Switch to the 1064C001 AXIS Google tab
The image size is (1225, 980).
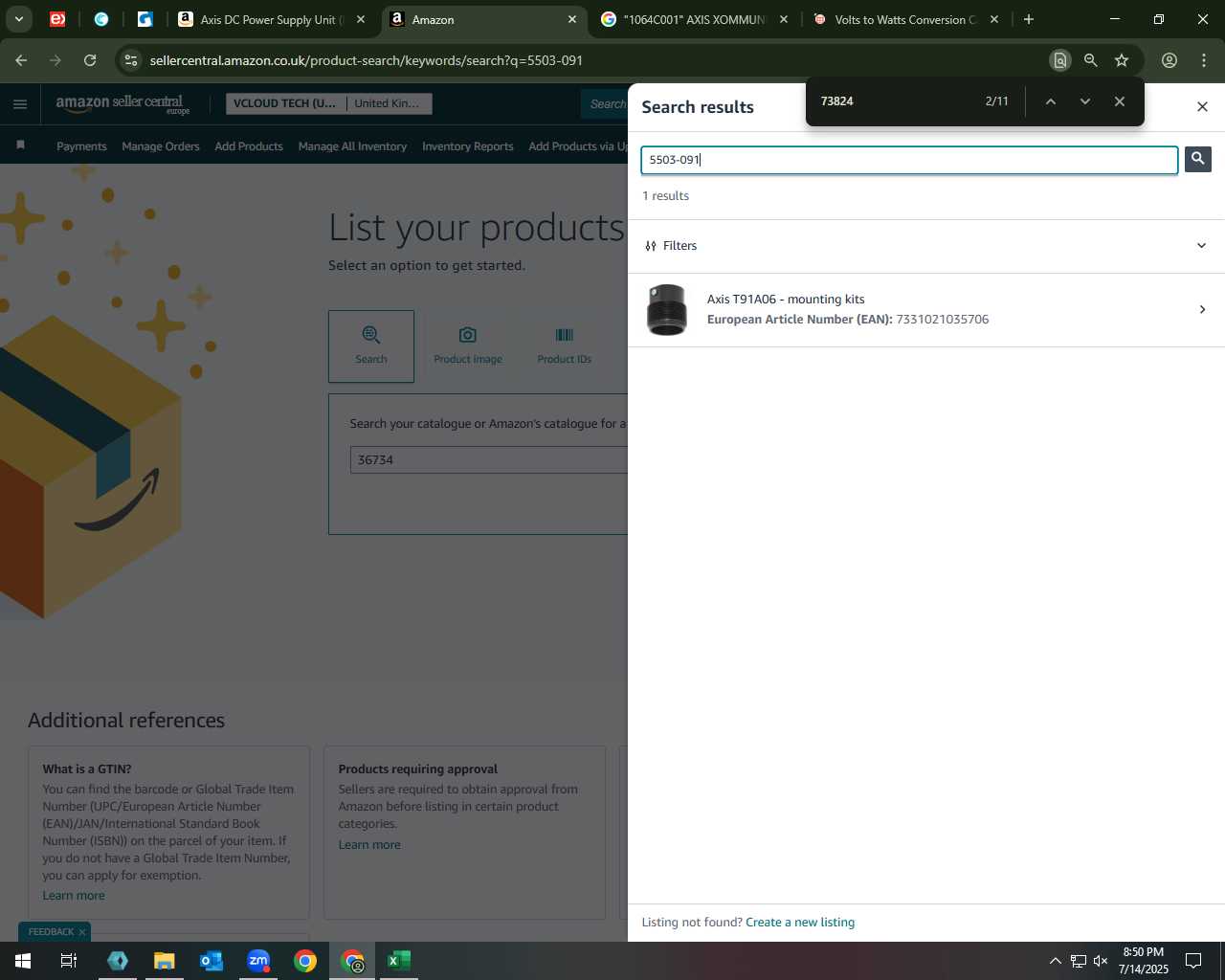point(694,19)
